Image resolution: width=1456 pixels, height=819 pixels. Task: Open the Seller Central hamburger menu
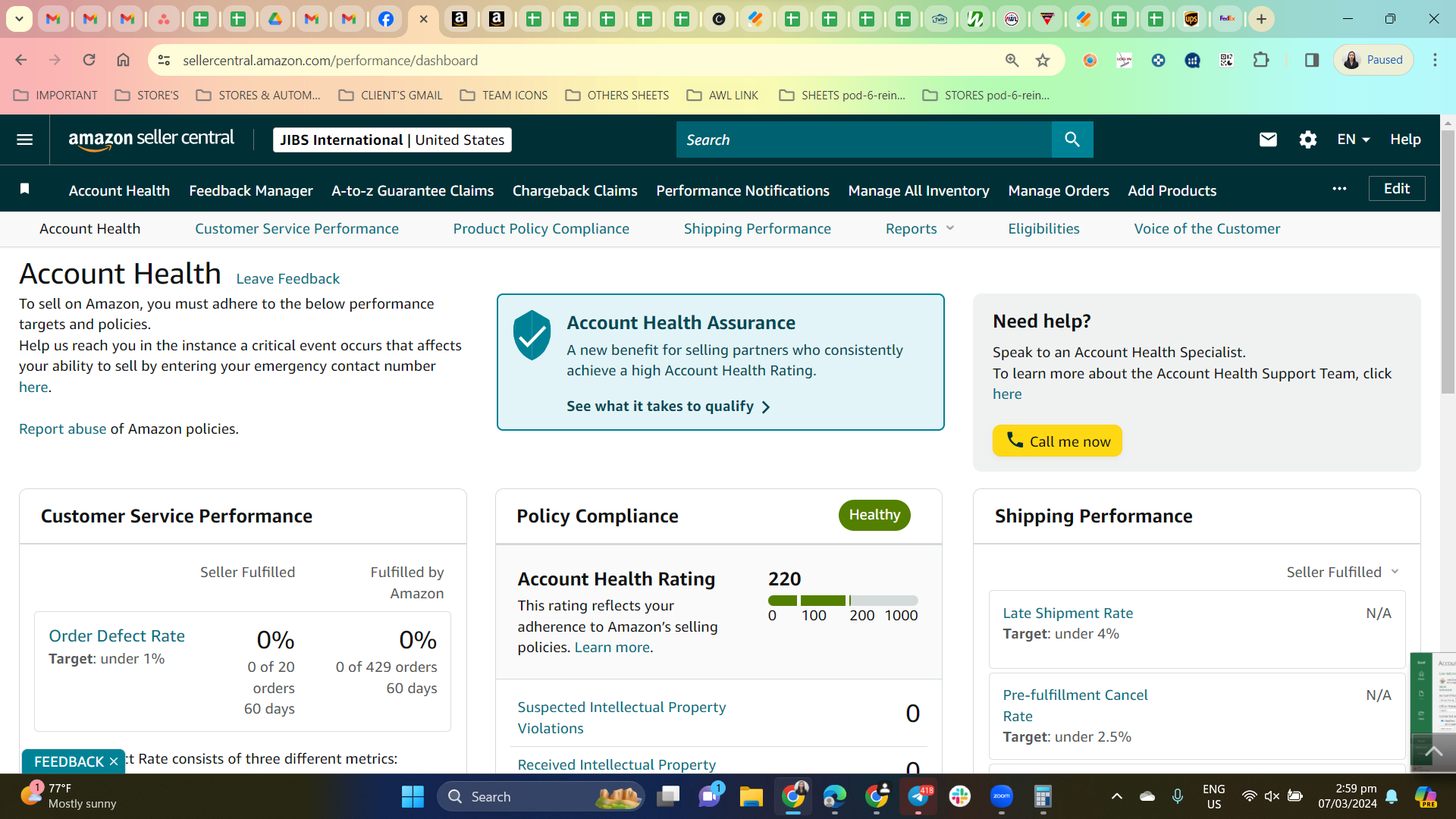24,140
